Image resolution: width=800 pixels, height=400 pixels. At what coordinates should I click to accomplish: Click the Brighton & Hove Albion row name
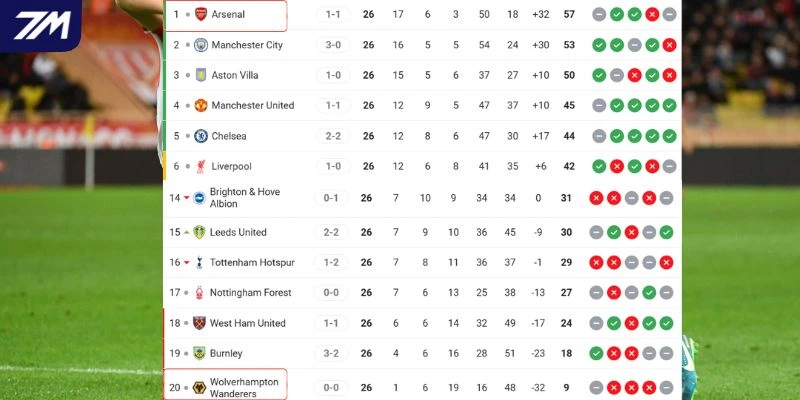point(244,197)
